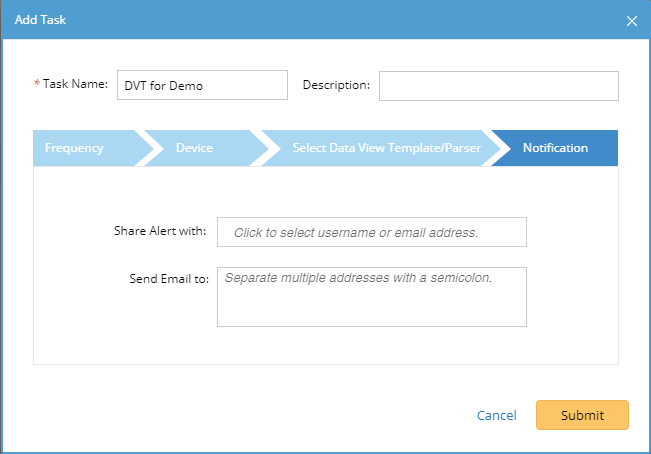Click the "Add Task" dialog title
This screenshot has width=651, height=454.
coord(41,20)
